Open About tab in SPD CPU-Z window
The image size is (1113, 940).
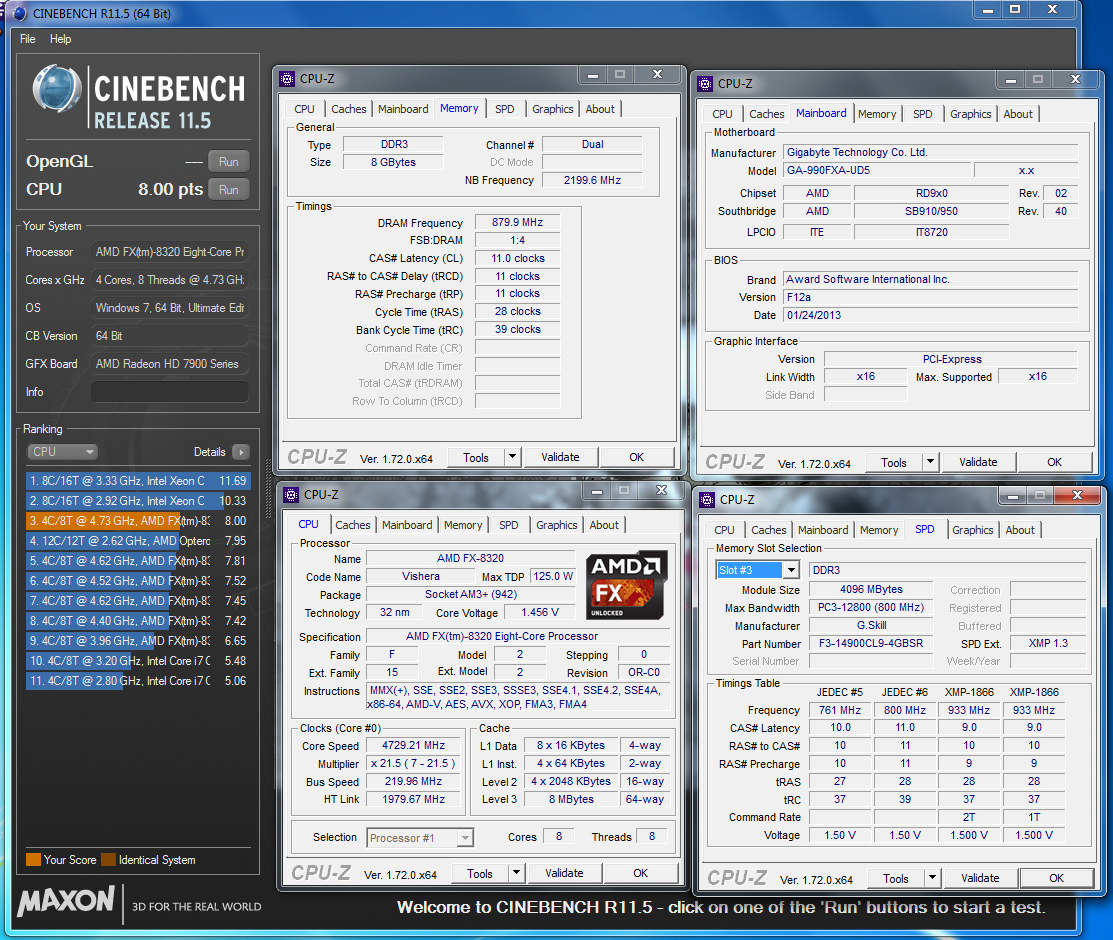1020,530
